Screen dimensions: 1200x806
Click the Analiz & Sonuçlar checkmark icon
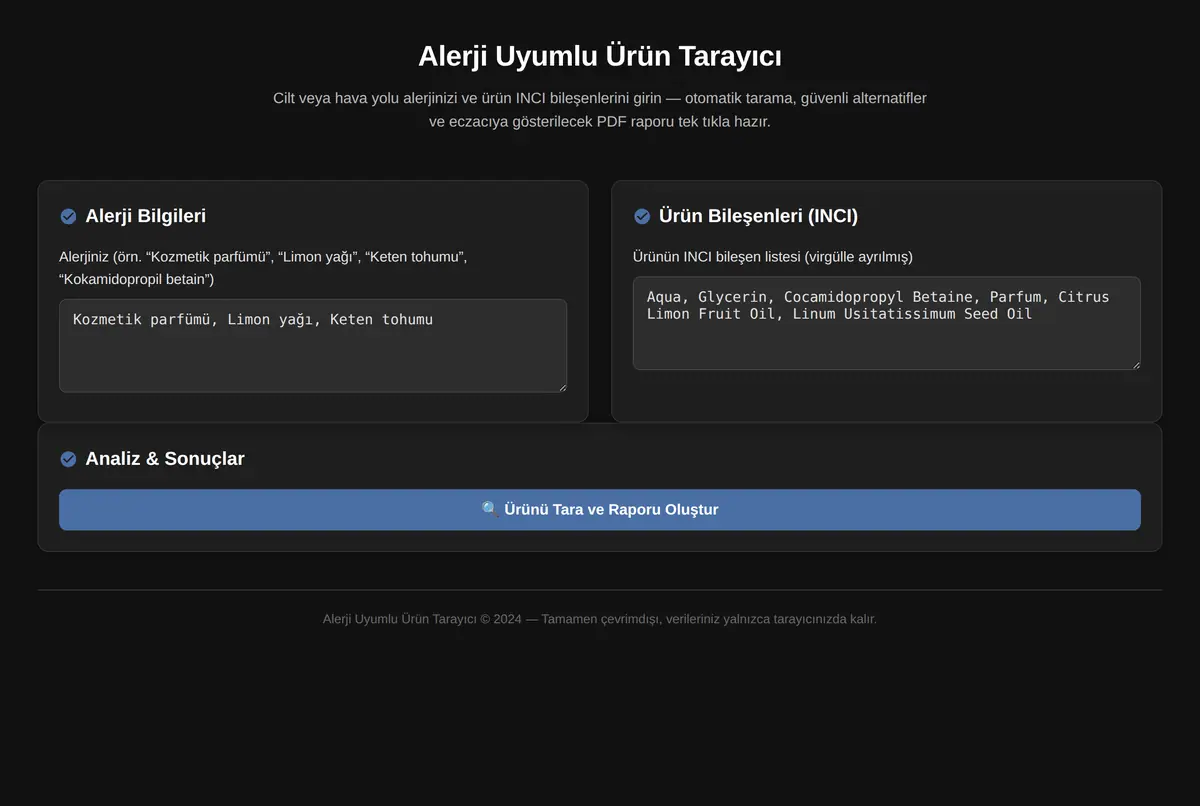tap(68, 459)
